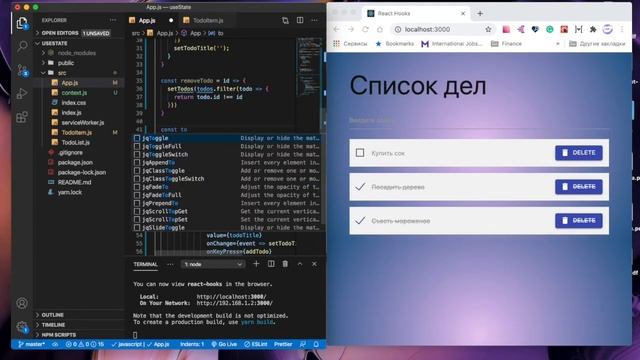
Task: Check the 'Купить сок' todo checkbox
Action: [x=360, y=153]
